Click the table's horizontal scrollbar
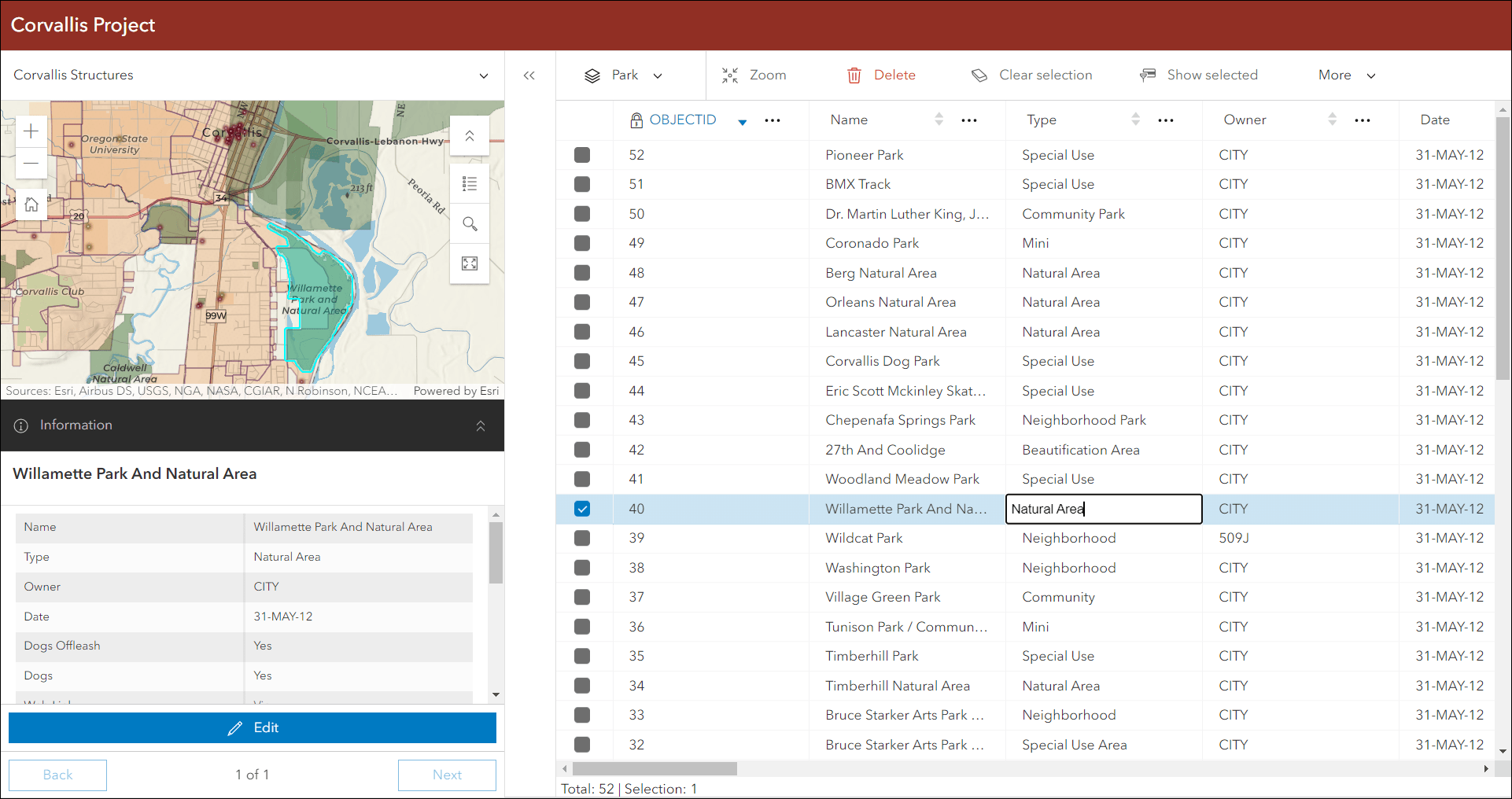 click(655, 768)
